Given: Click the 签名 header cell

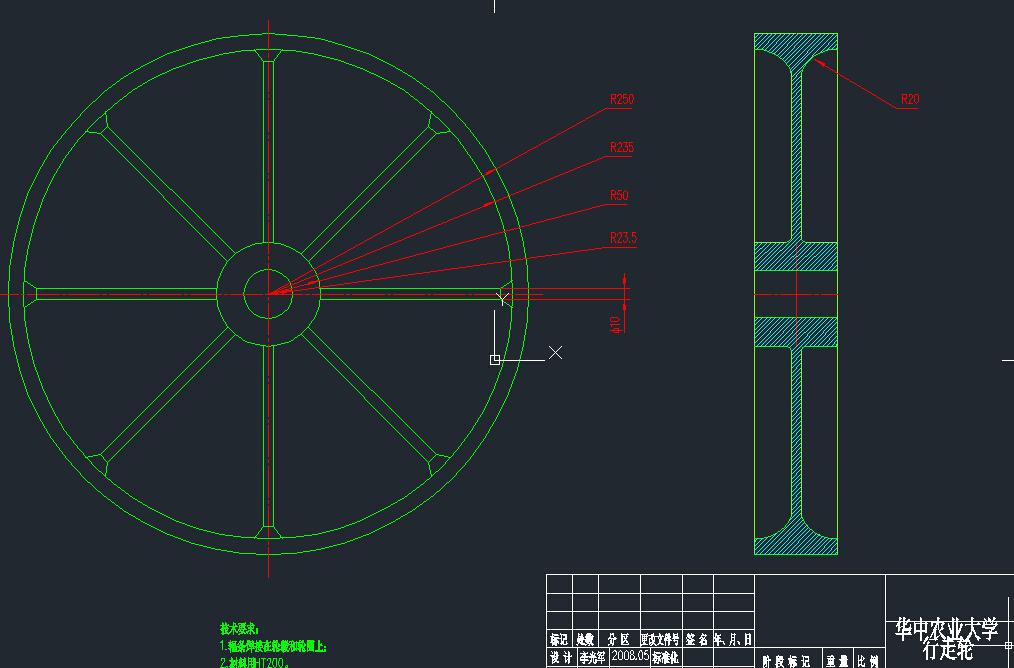Looking at the screenshot, I should pos(697,640).
